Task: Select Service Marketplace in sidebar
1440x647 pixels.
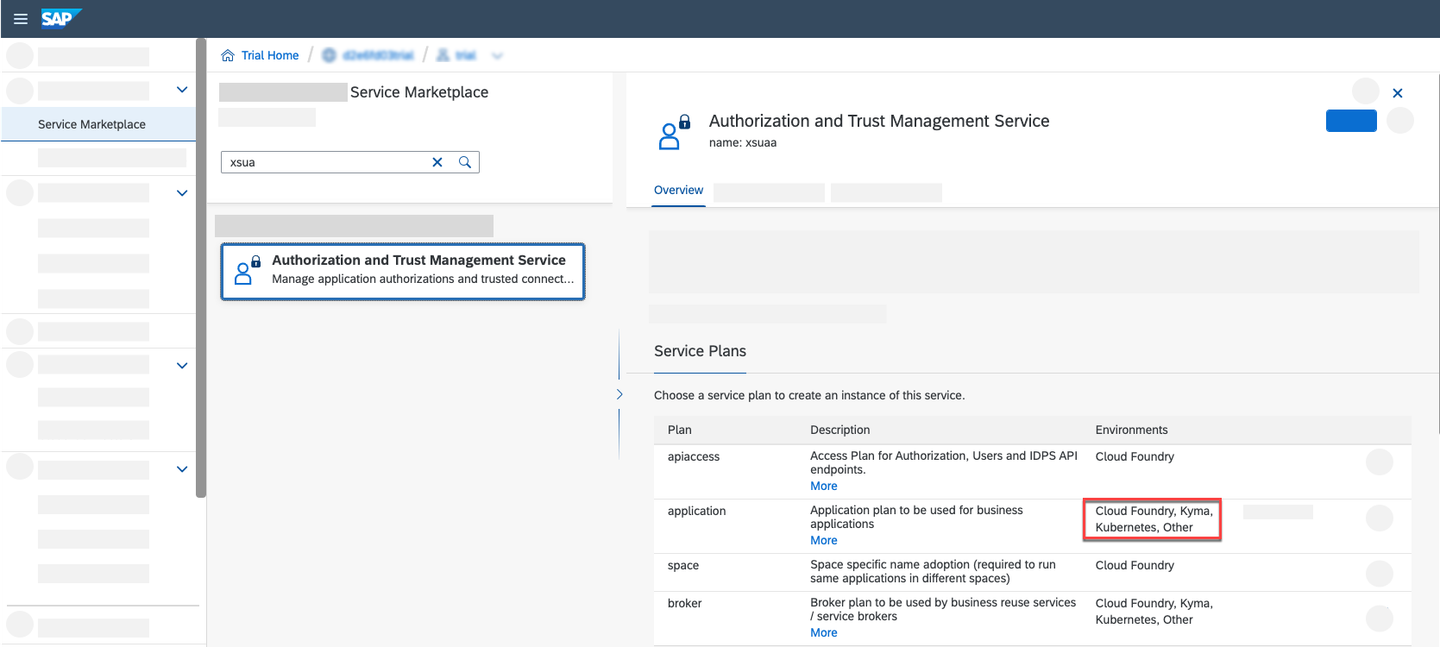Action: pyautogui.click(x=99, y=125)
